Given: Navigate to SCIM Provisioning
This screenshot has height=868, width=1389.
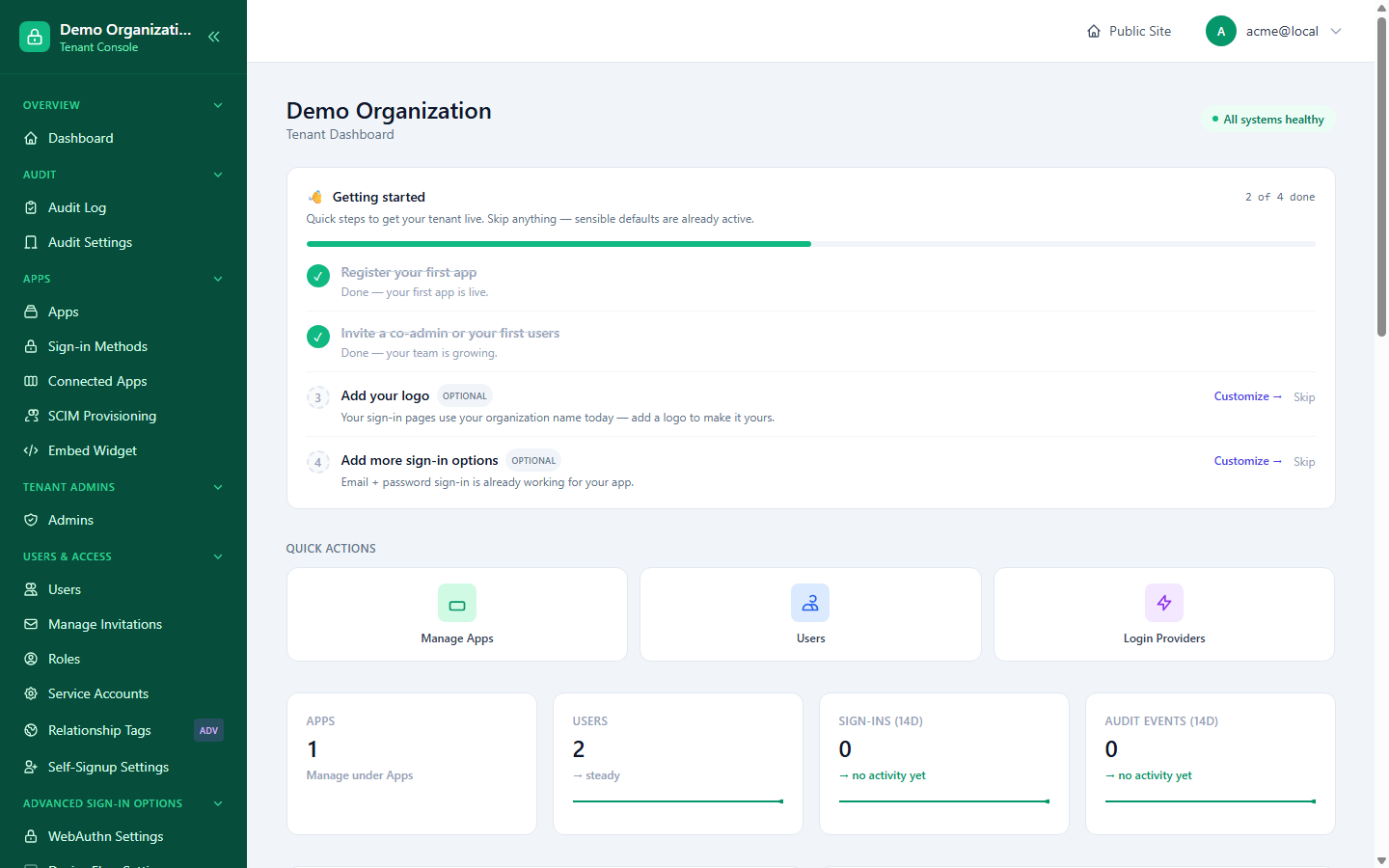Looking at the screenshot, I should point(123,416).
